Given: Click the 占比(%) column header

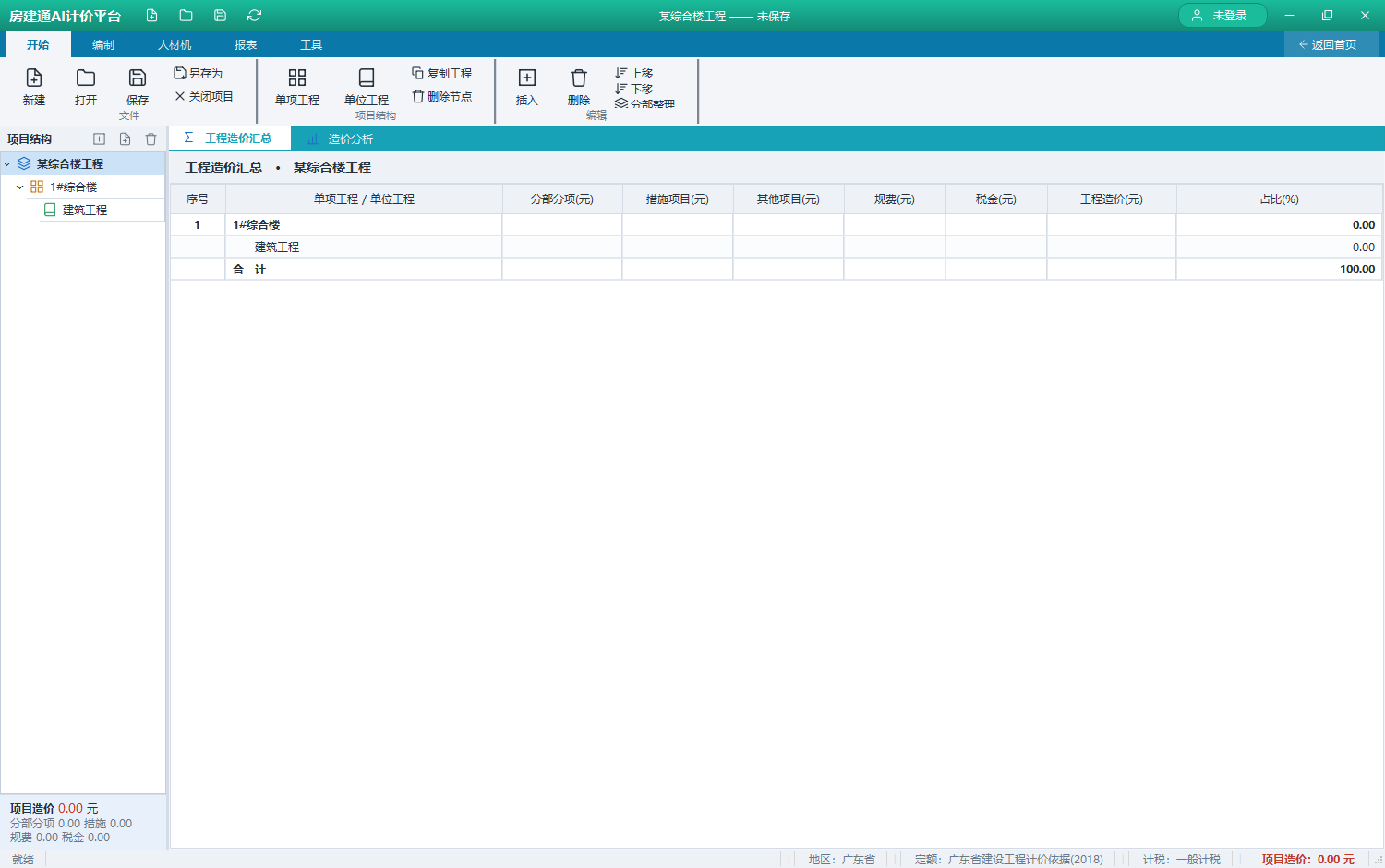Looking at the screenshot, I should pos(1279,199).
